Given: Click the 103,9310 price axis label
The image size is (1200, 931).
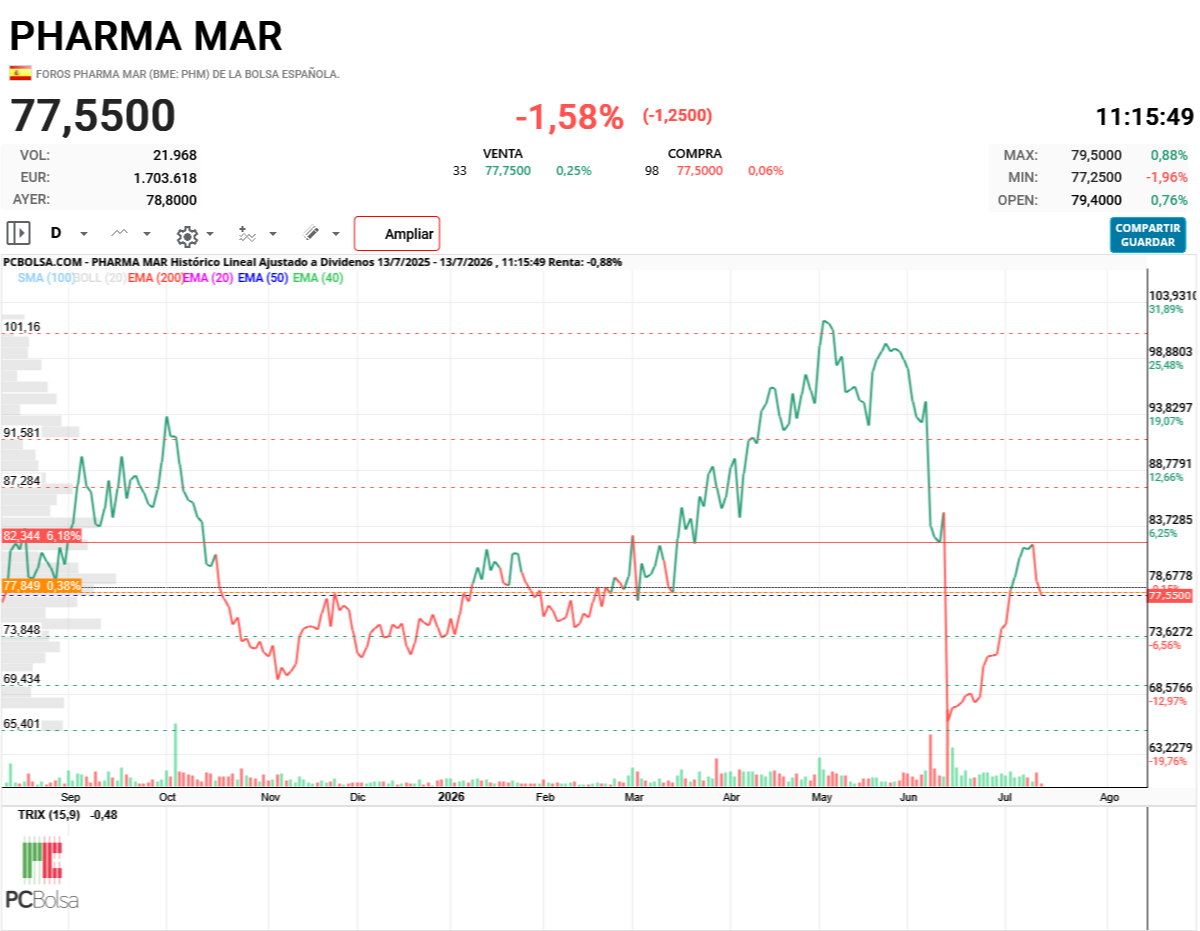Looking at the screenshot, I should tap(1173, 296).
